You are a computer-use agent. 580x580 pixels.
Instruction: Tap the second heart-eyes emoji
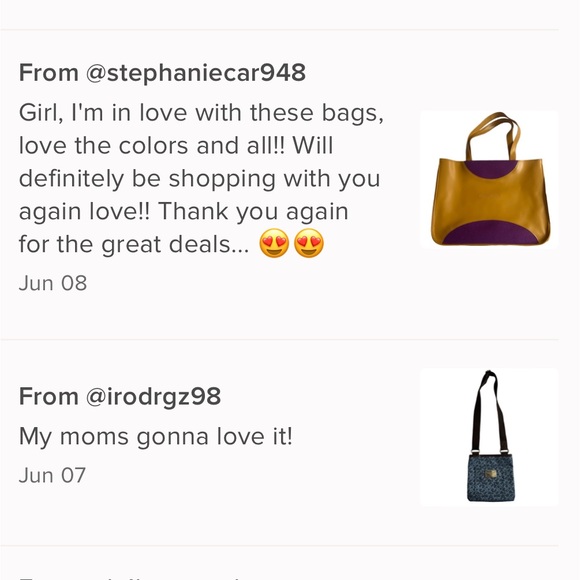(x=308, y=243)
